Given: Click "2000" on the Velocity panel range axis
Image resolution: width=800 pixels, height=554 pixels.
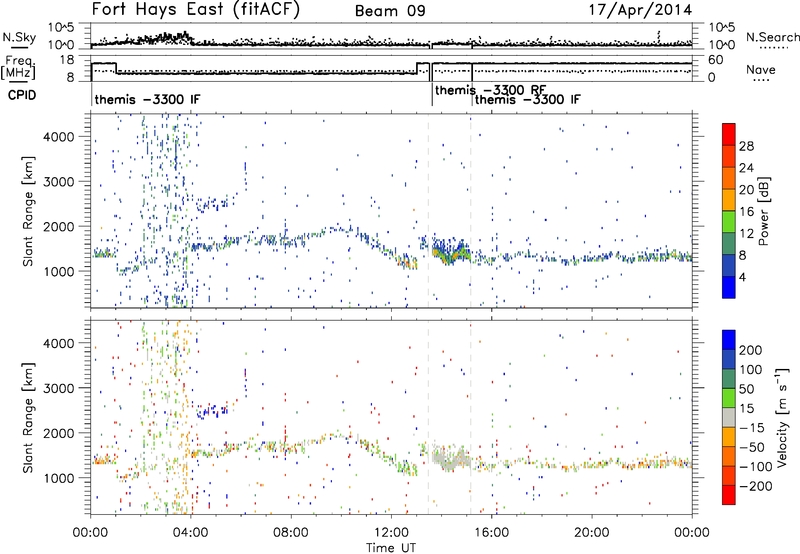Looking at the screenshot, I should click(x=59, y=434).
